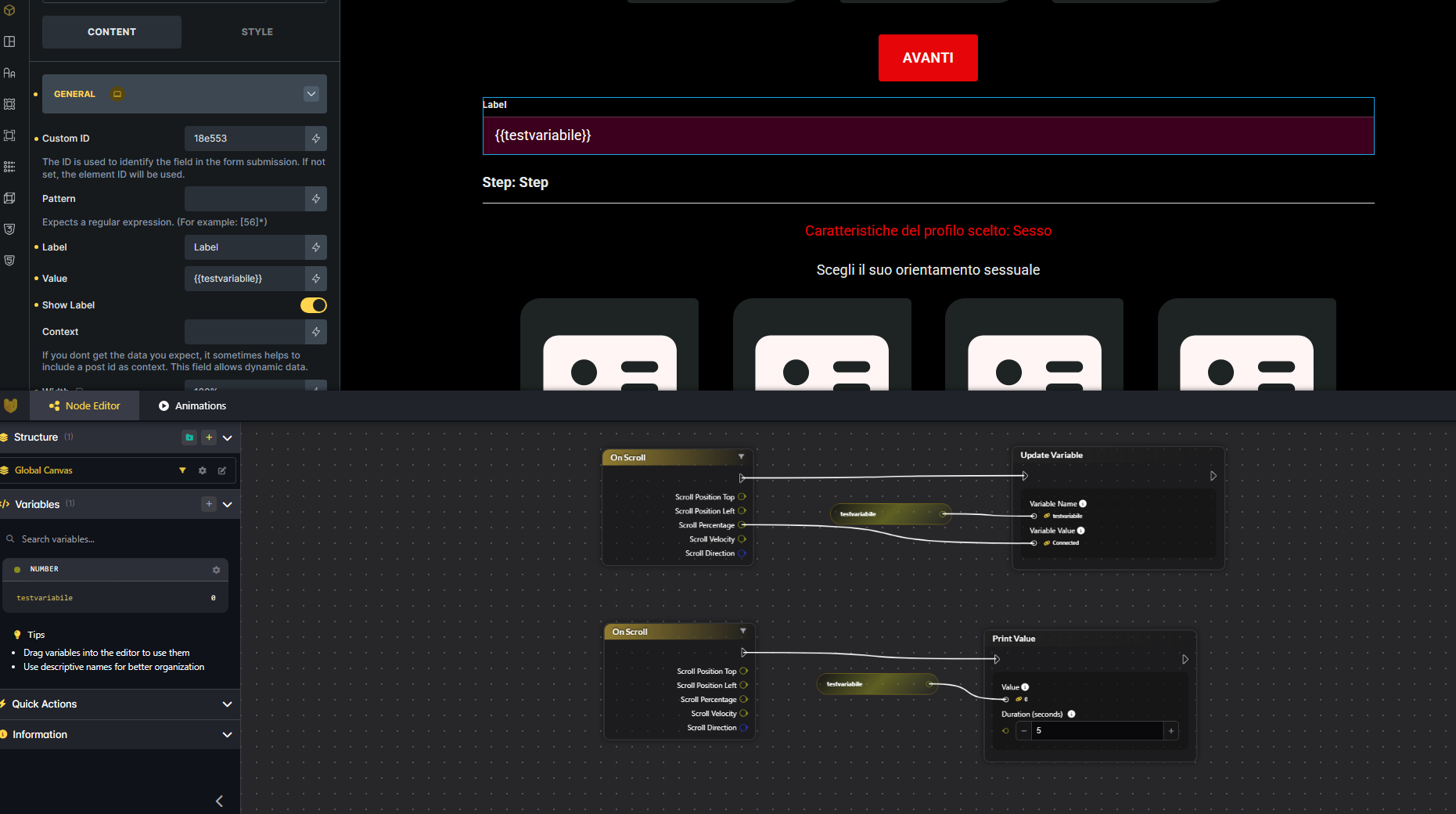Click the CSS3 shield icon in the sidebar
This screenshot has height=814, width=1456.
click(x=9, y=229)
